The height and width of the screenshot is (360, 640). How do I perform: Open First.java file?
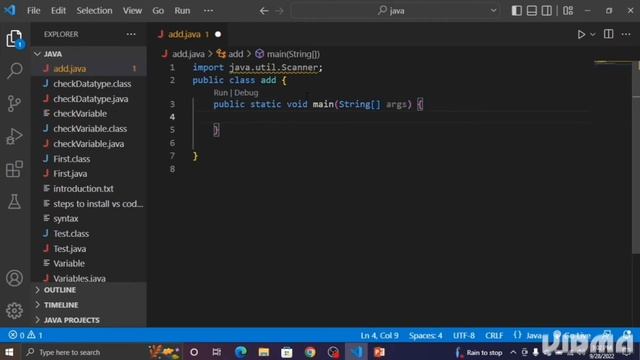click(89, 173)
